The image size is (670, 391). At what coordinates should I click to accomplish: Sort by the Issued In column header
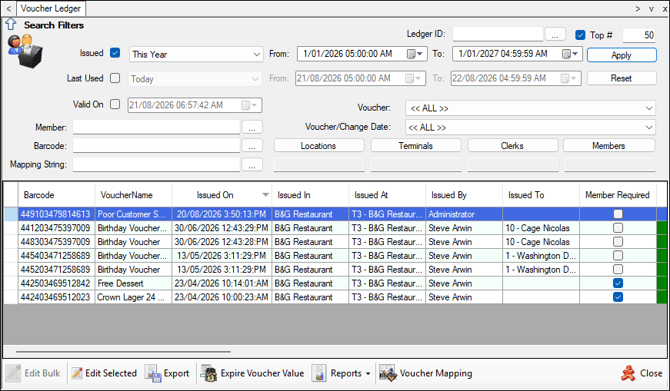pos(310,195)
